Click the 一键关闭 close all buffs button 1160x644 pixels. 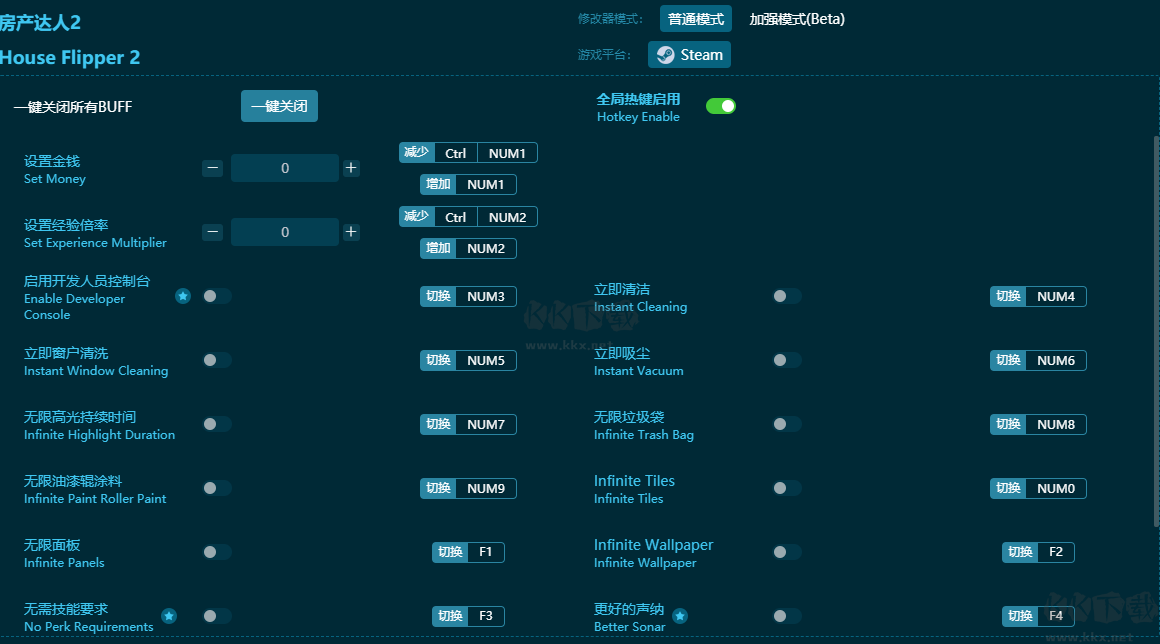[279, 106]
